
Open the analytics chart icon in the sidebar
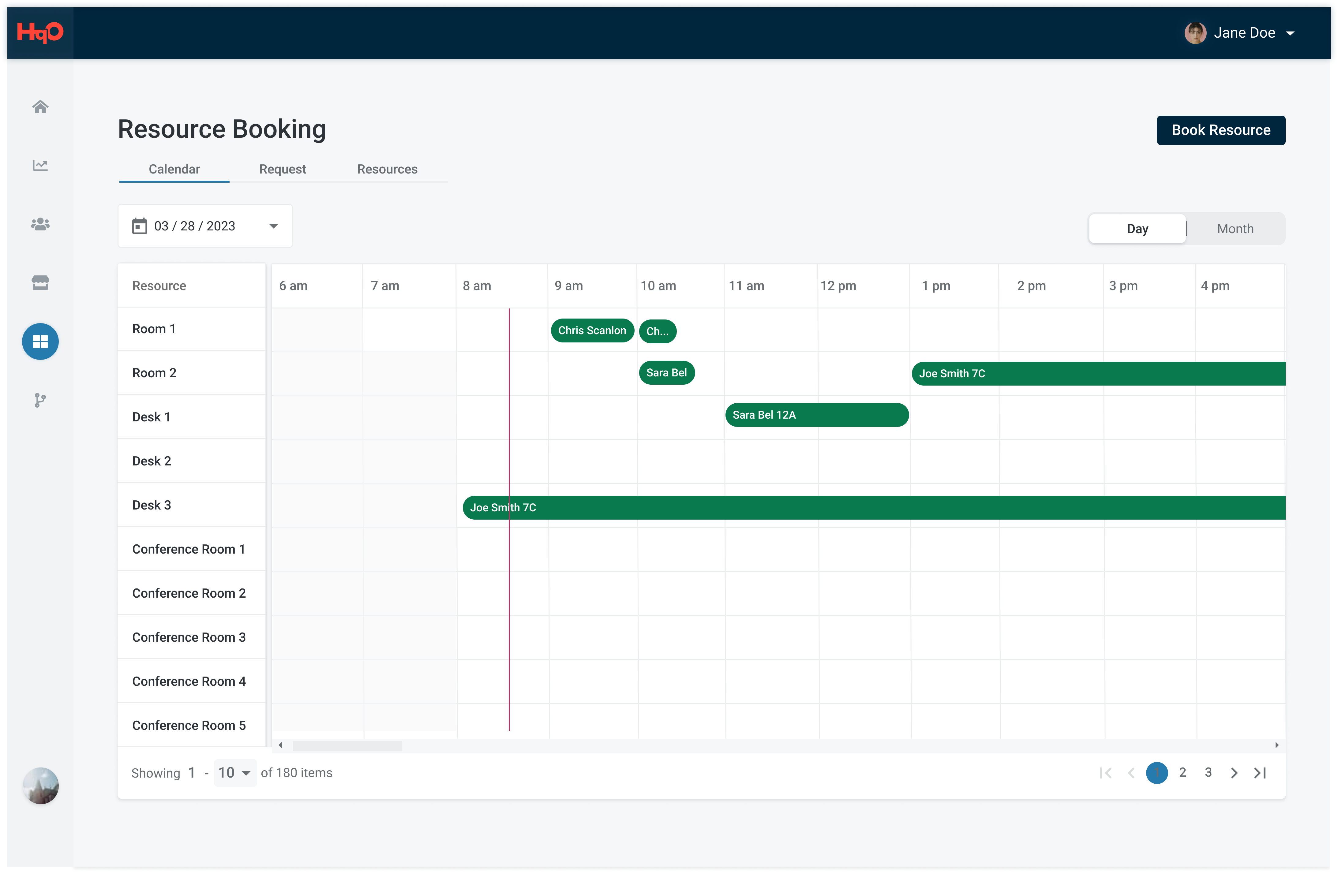click(40, 165)
